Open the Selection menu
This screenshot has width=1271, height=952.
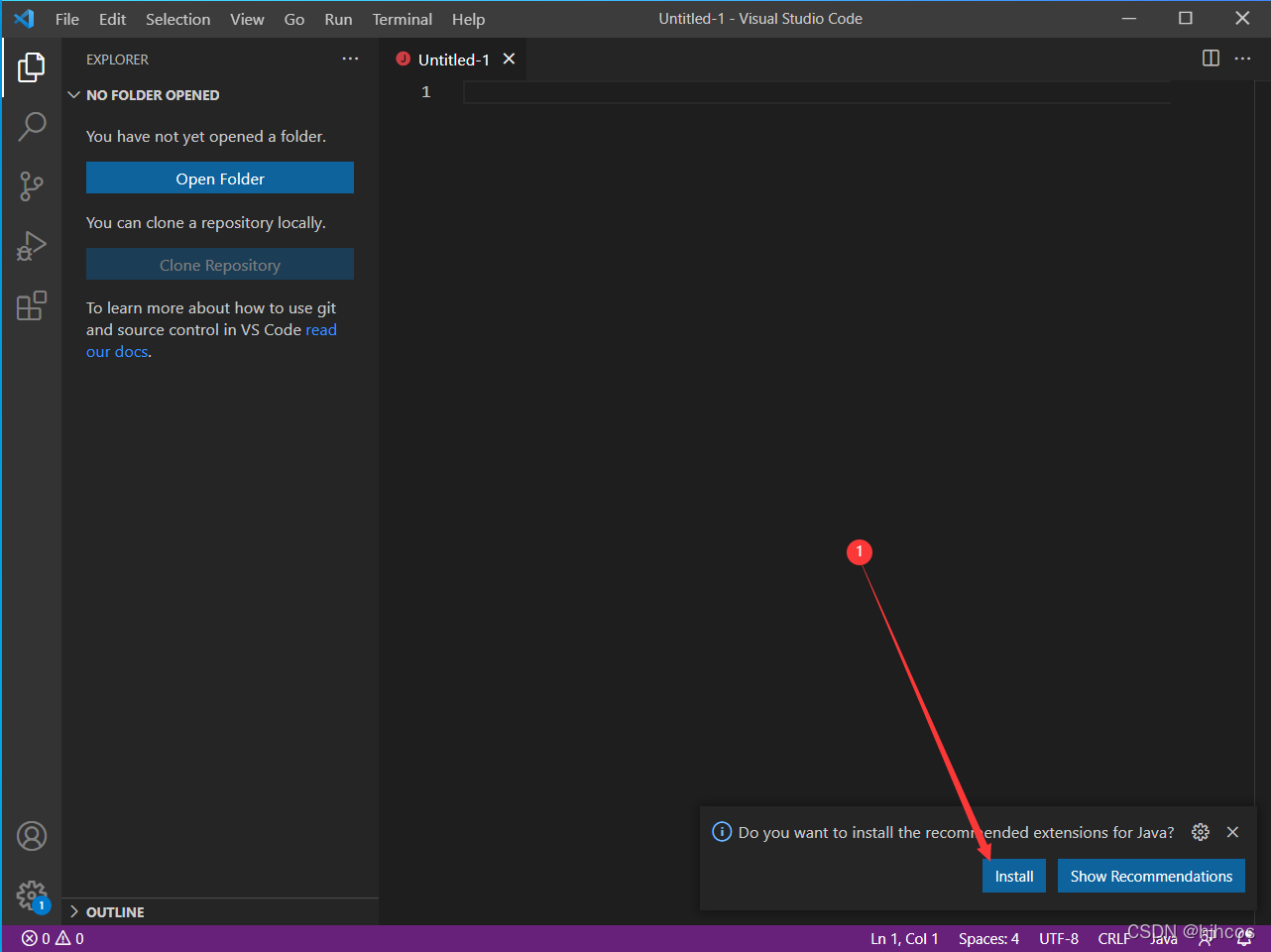coord(177,19)
